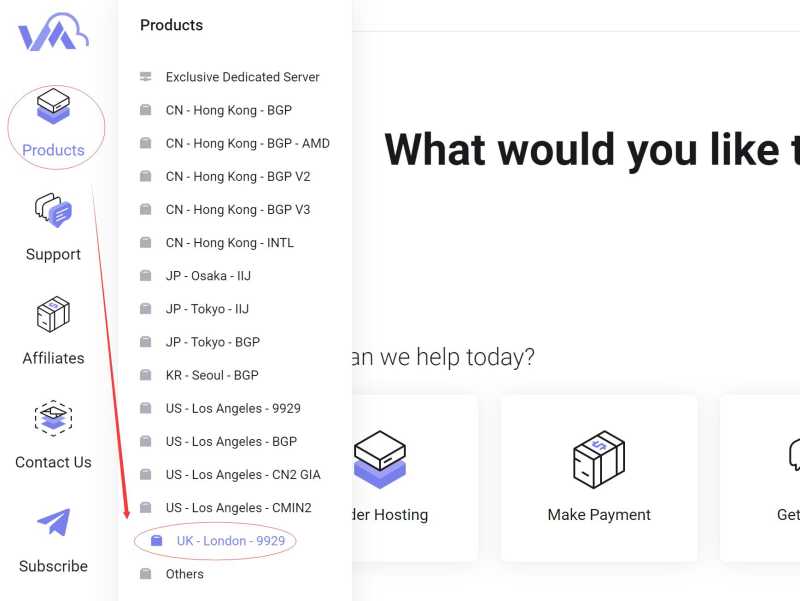Choose US - Los Angeles - 9929
The image size is (800, 601).
(233, 408)
